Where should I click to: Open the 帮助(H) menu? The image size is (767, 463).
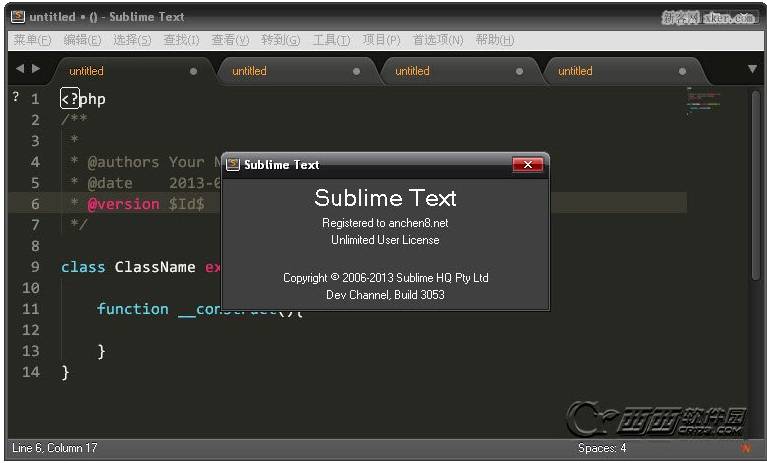click(x=495, y=40)
